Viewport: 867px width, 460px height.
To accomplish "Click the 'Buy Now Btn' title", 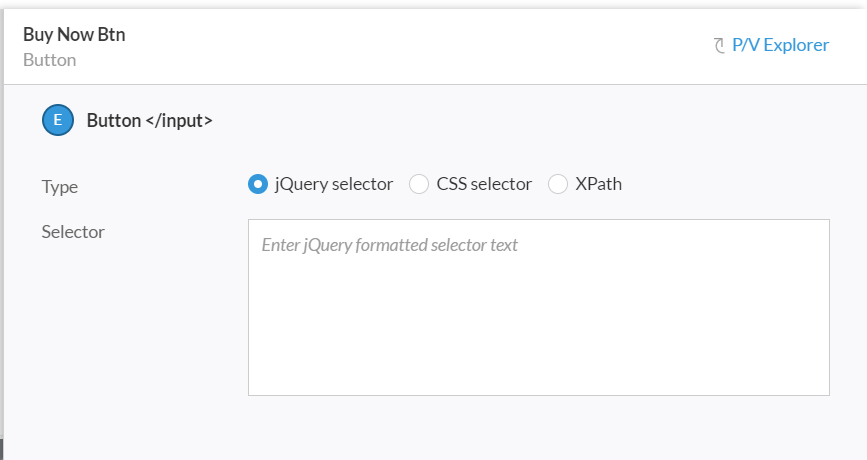I will pos(74,34).
